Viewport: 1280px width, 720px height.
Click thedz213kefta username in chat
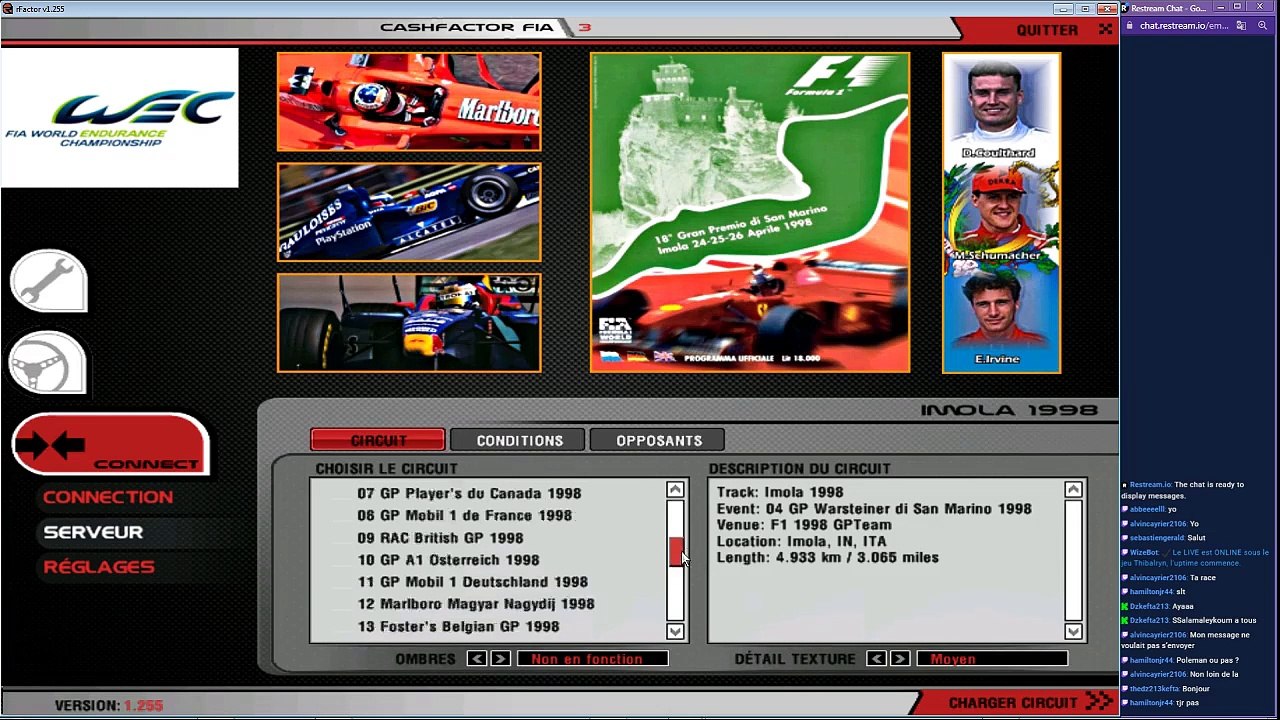pyautogui.click(x=1155, y=689)
